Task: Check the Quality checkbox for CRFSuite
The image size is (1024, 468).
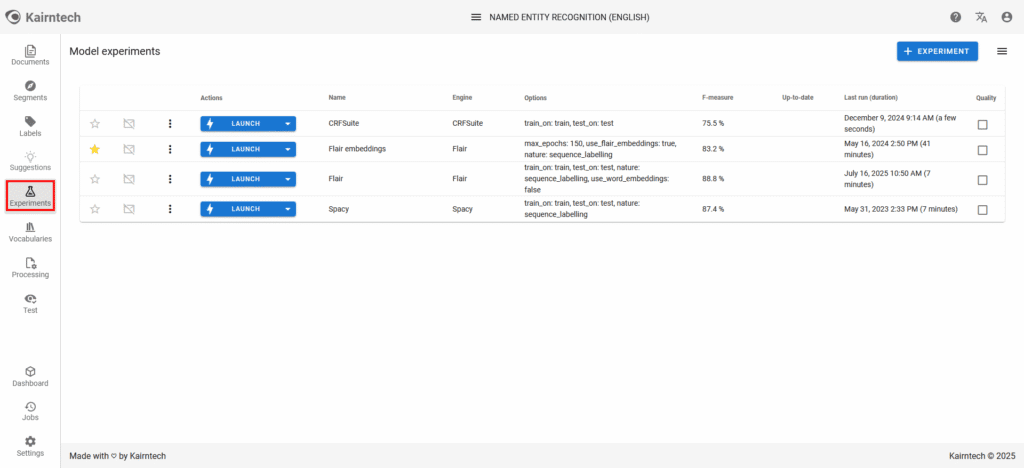Action: point(982,124)
